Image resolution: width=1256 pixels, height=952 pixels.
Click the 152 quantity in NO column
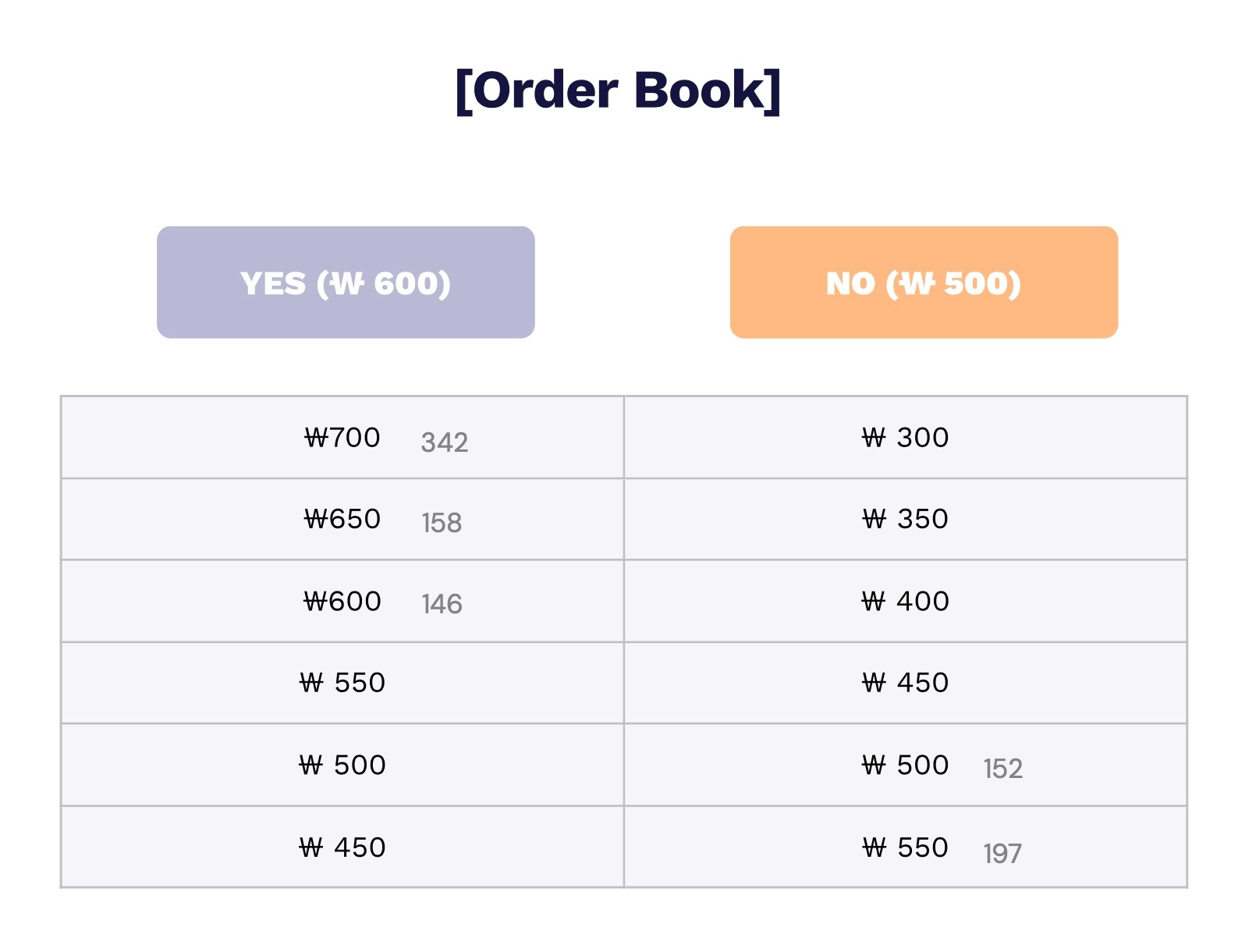coord(1002,769)
